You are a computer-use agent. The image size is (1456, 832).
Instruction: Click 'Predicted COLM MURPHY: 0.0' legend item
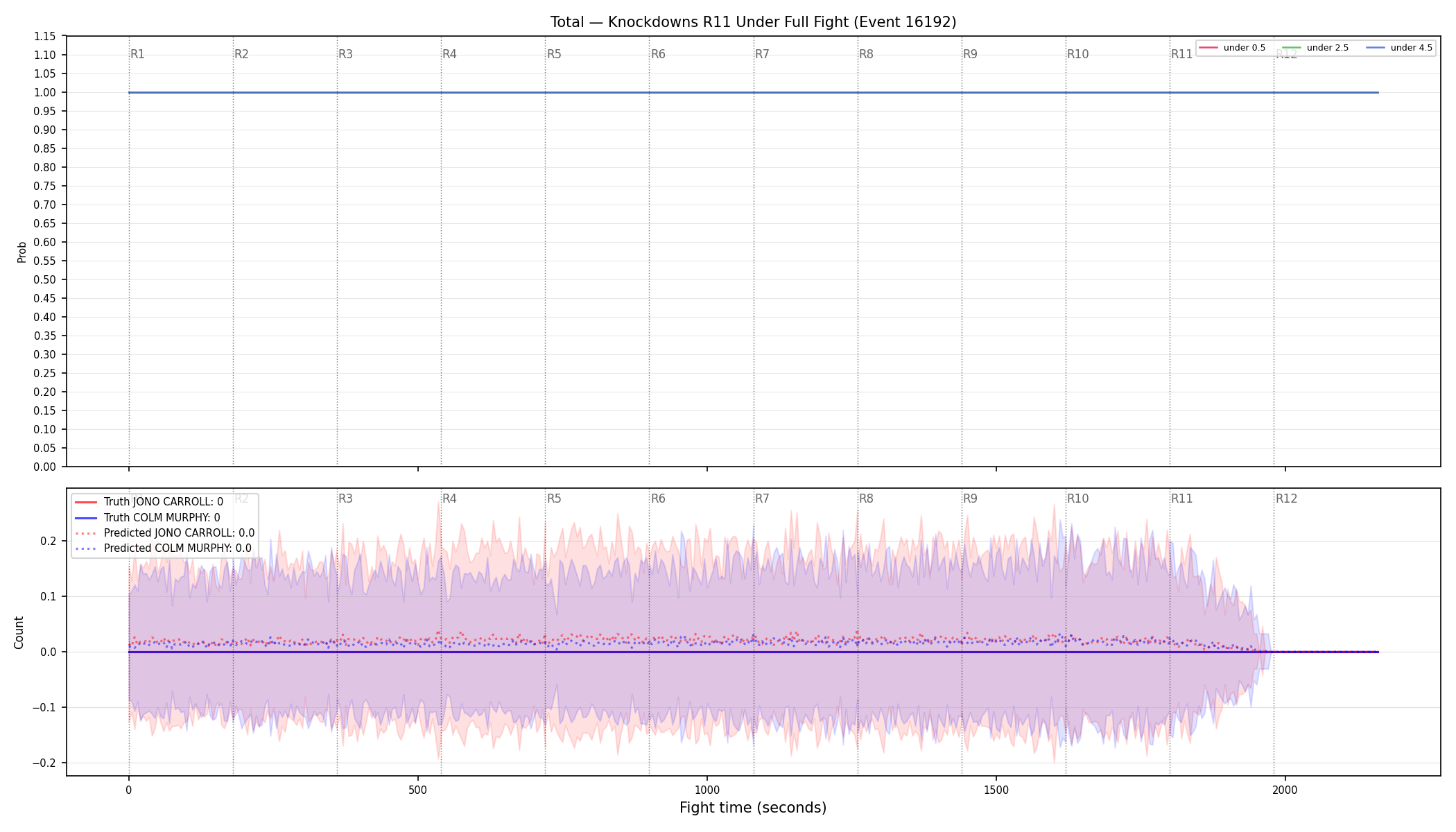click(x=163, y=548)
